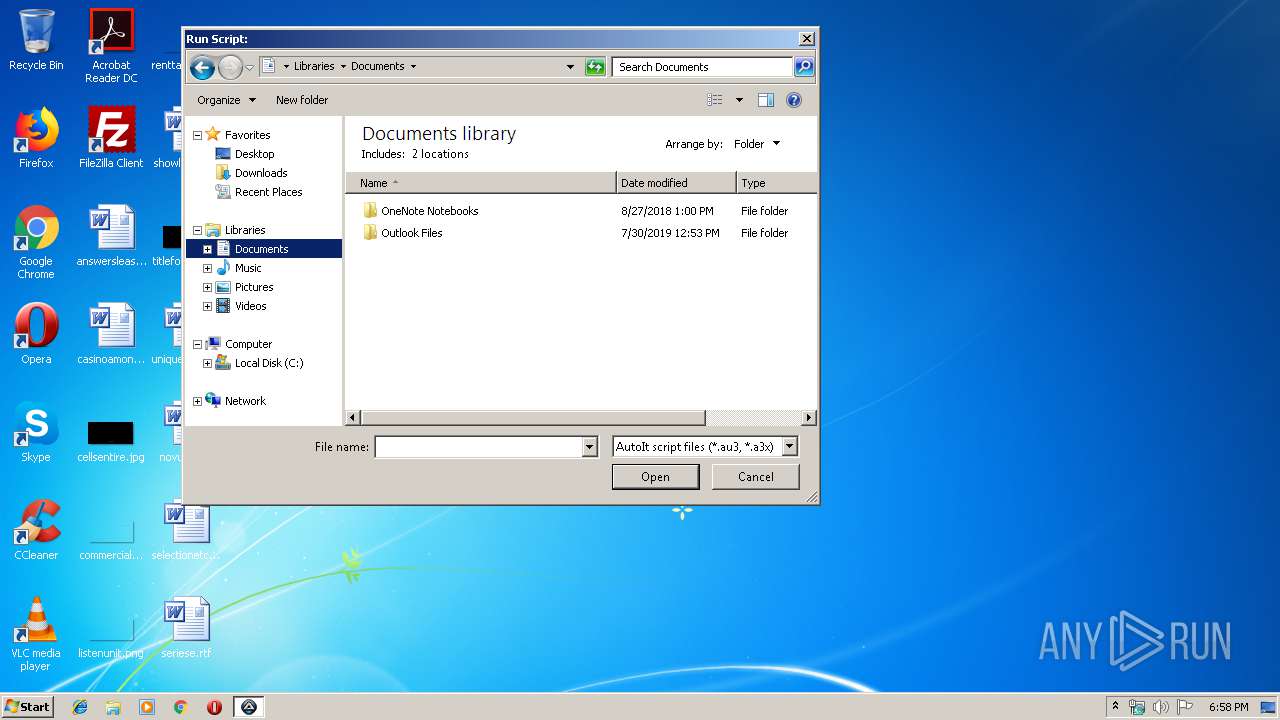Viewport: 1280px width, 720px height.
Task: Select Desktop under Favorites
Action: pyautogui.click(x=254, y=154)
